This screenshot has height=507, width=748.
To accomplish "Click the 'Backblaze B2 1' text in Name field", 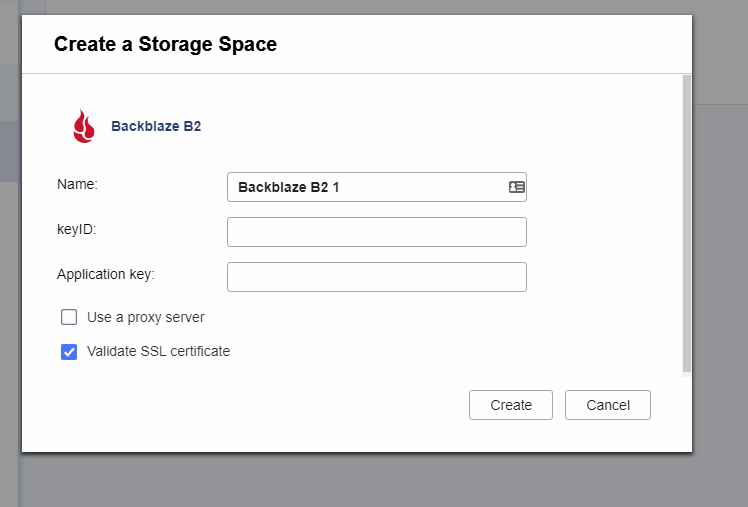I will point(289,187).
